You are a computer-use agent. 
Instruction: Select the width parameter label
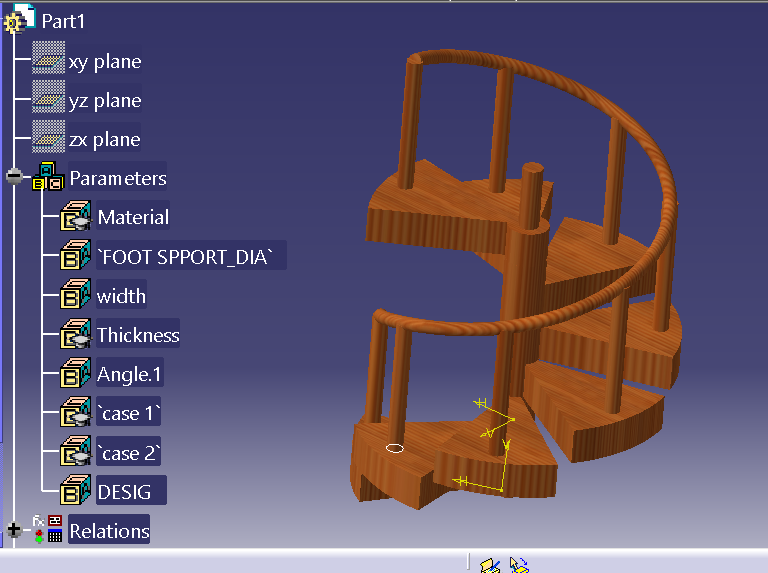click(121, 296)
